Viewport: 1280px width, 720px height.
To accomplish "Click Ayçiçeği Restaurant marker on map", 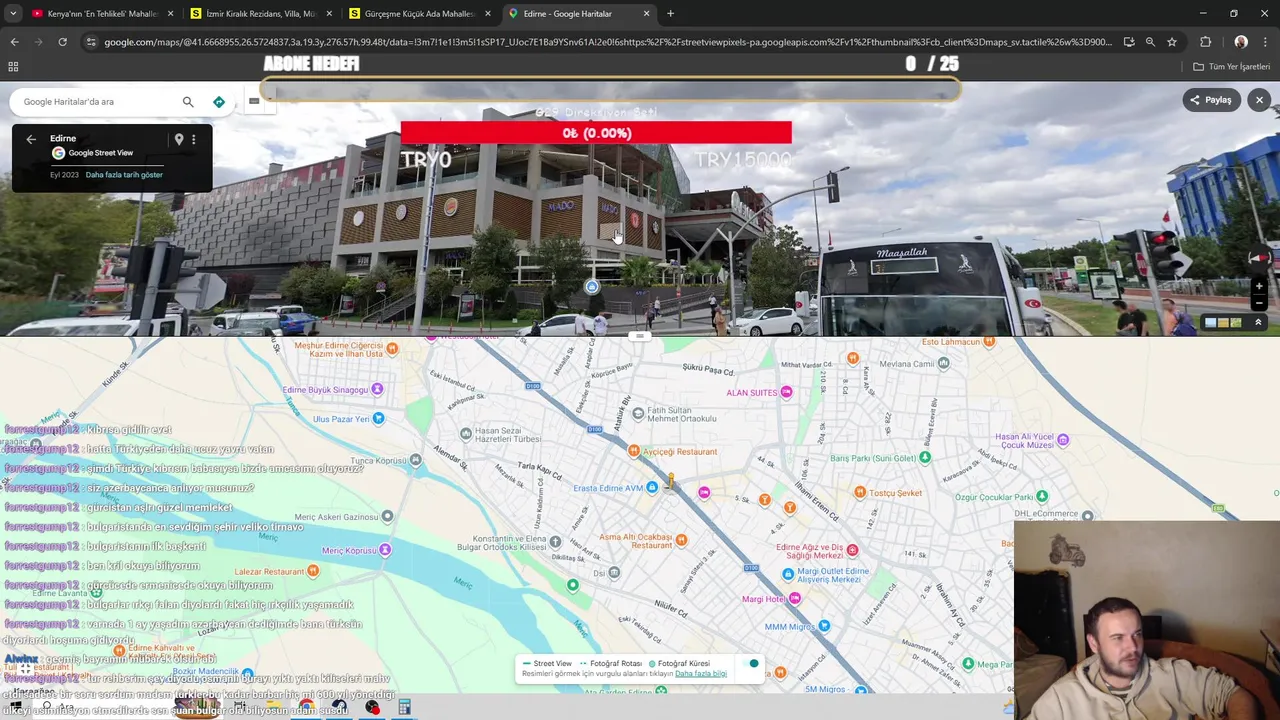I will pos(633,451).
